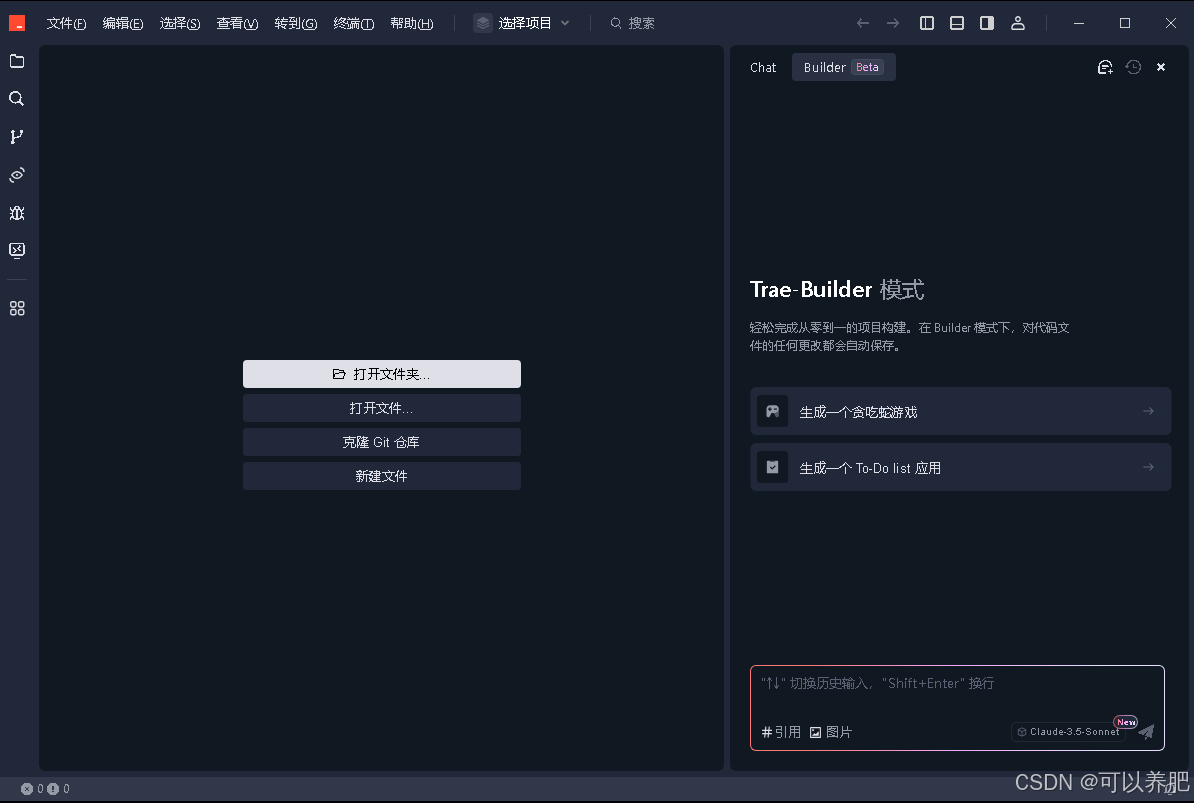Click the send paper-plane icon

pos(1146,732)
